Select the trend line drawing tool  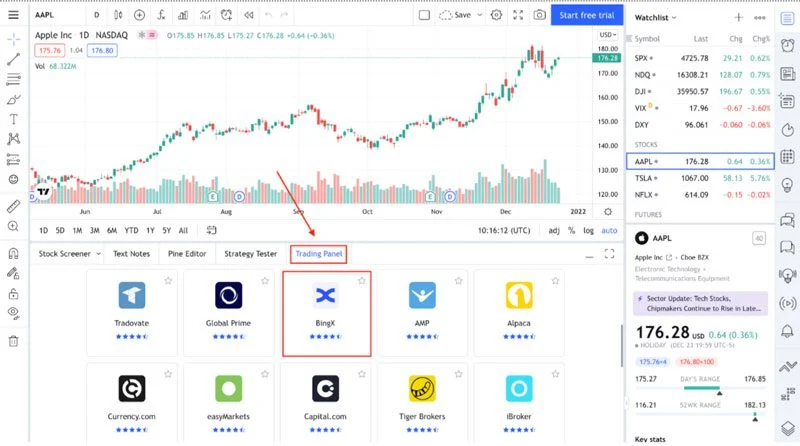click(14, 59)
